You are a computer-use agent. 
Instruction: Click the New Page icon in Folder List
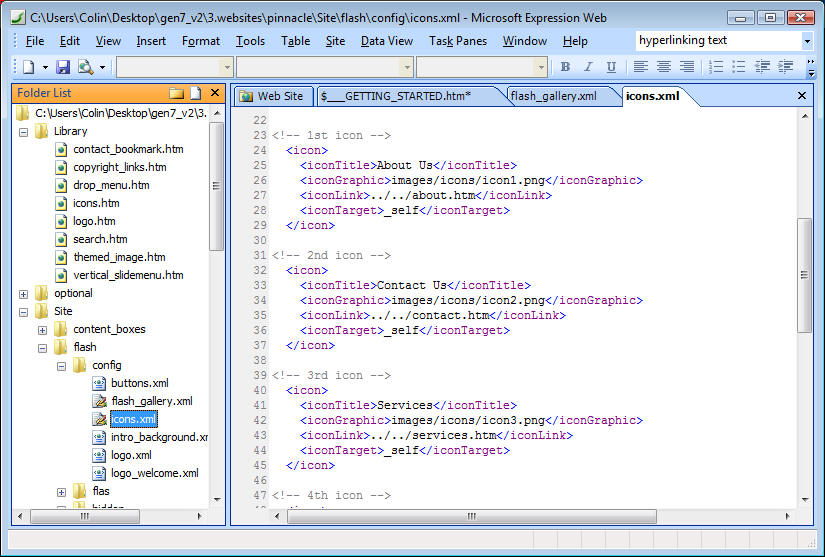coord(196,93)
